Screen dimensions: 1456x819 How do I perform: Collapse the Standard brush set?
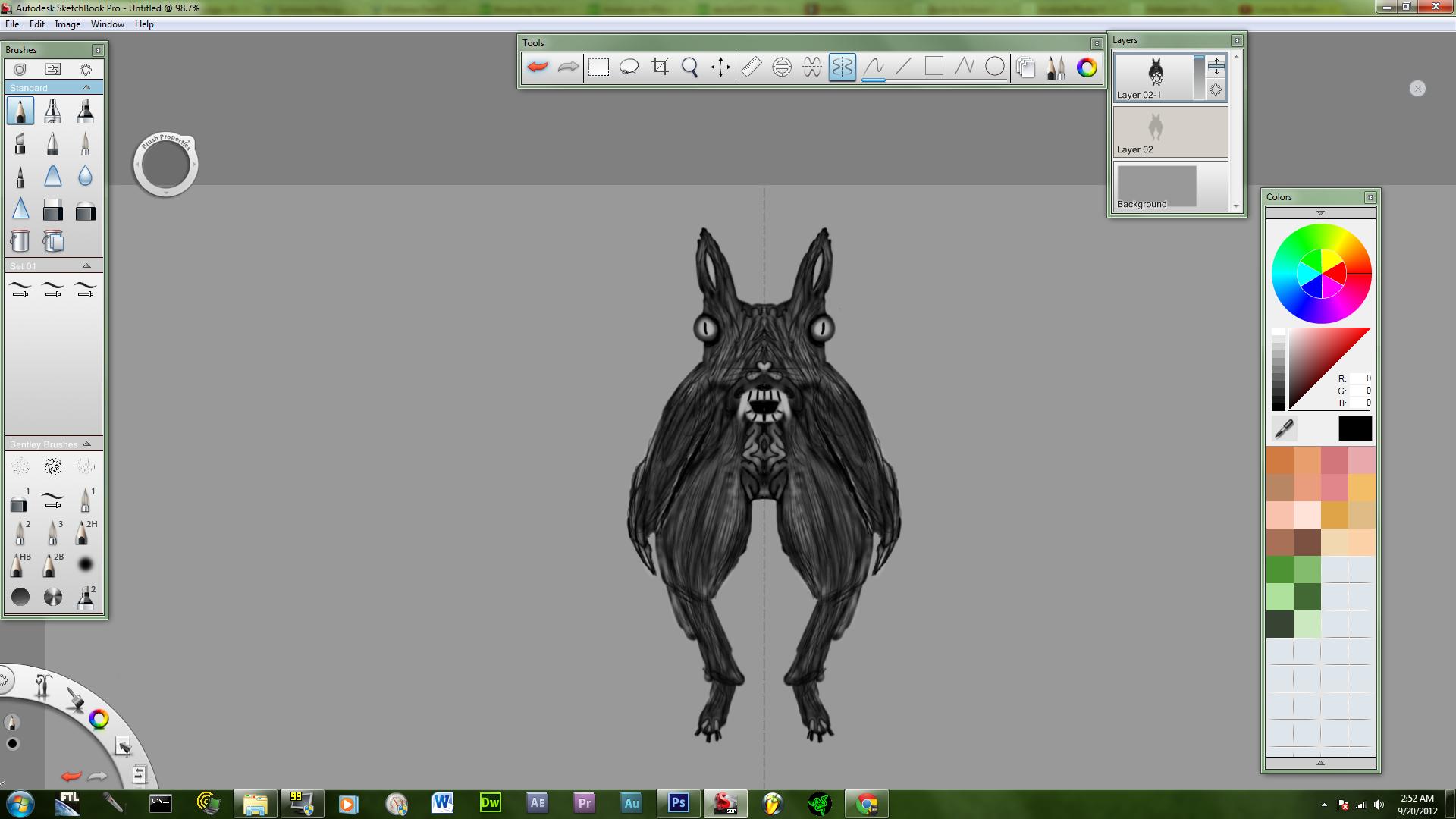(86, 88)
